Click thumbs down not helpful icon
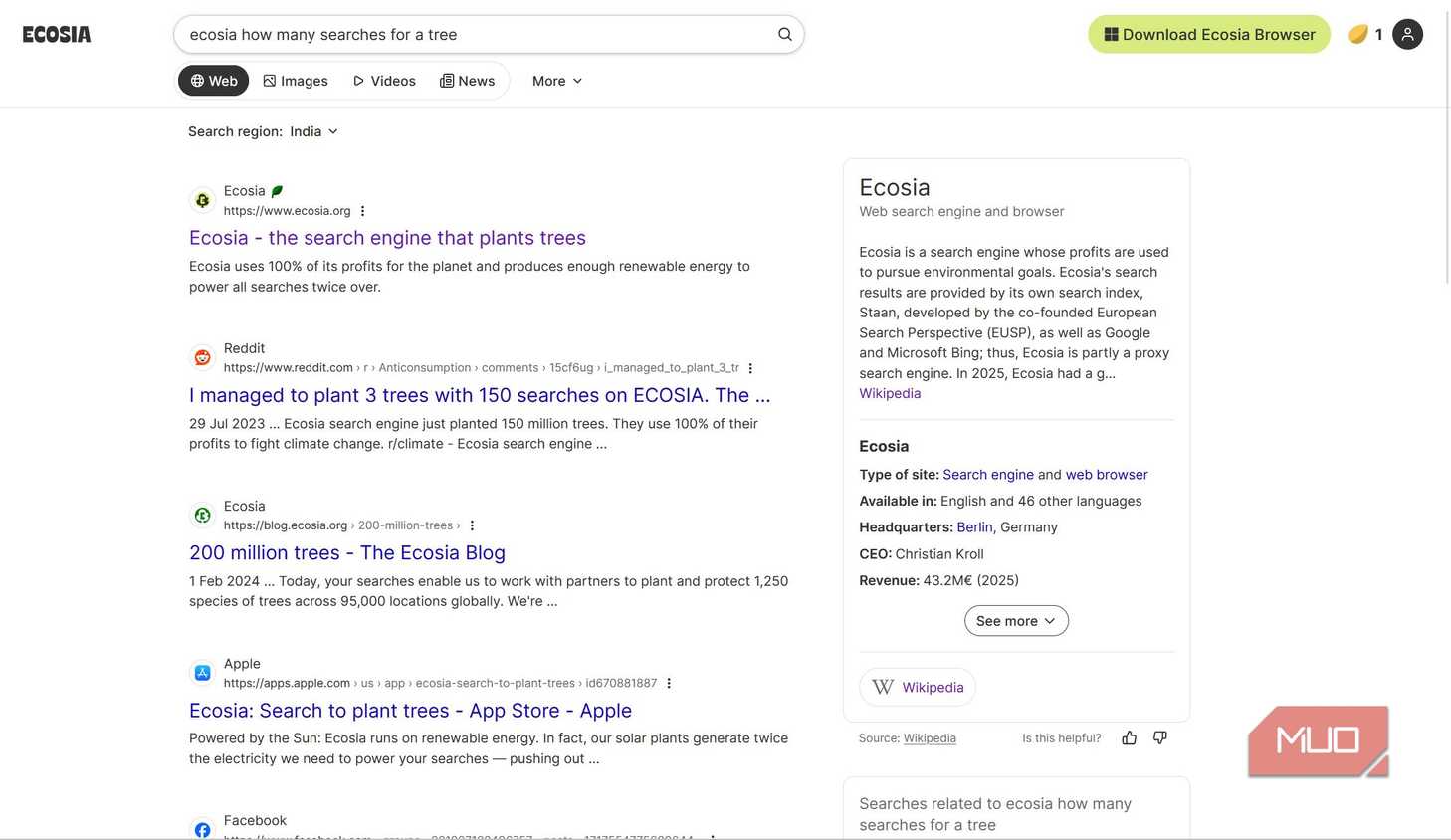 (1159, 737)
